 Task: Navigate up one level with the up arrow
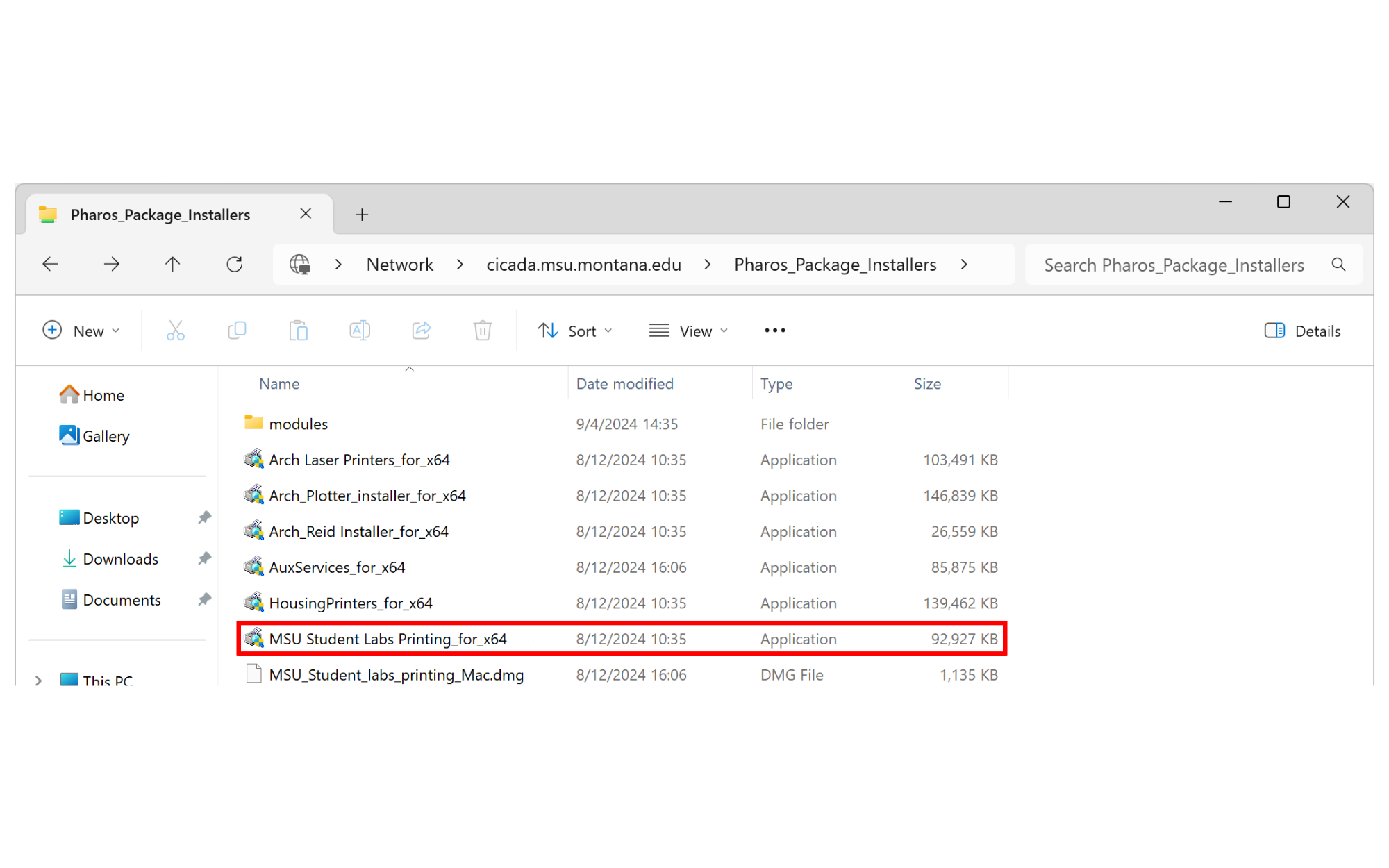(x=172, y=264)
